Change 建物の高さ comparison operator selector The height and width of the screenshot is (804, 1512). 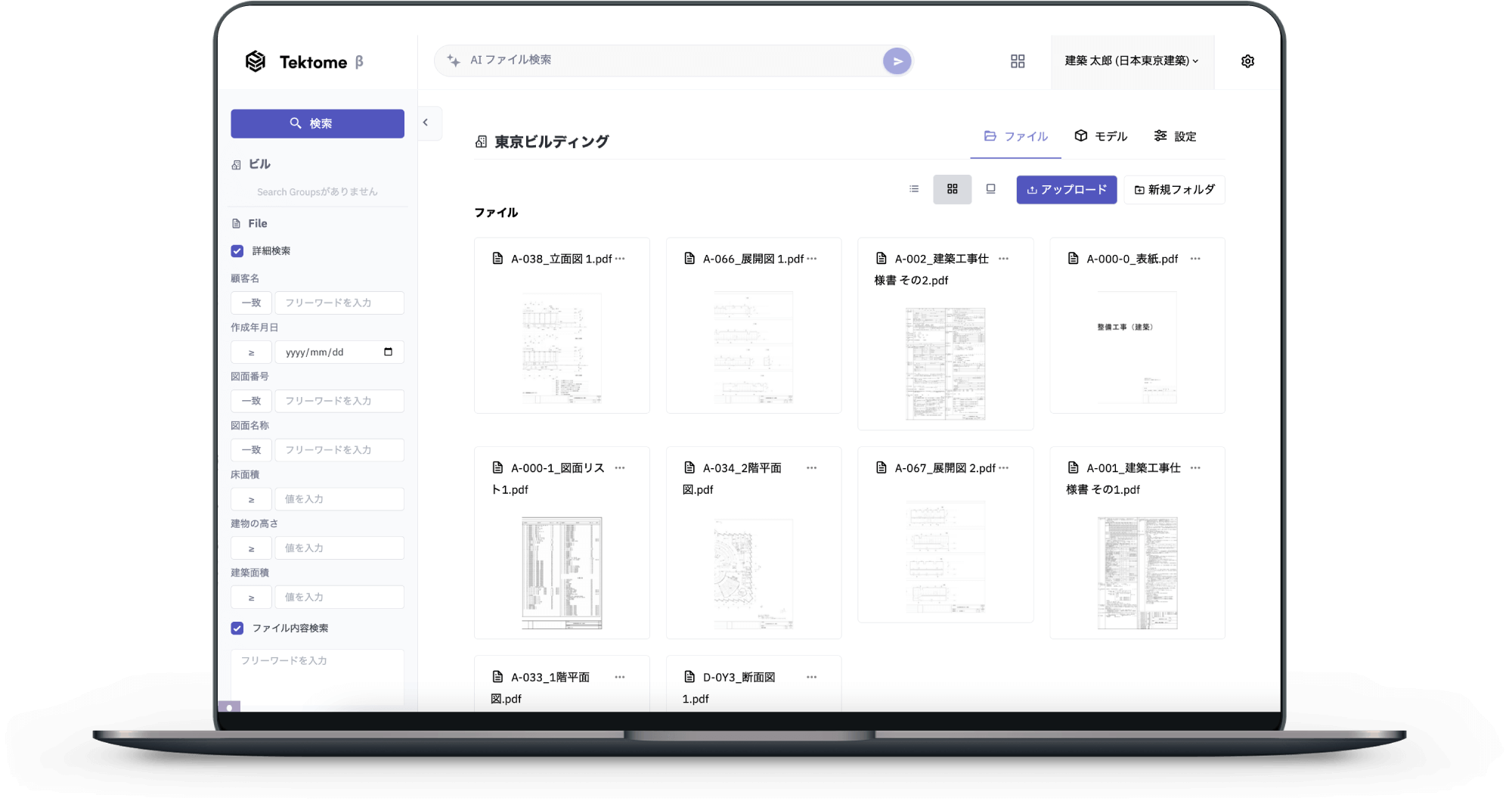(251, 548)
